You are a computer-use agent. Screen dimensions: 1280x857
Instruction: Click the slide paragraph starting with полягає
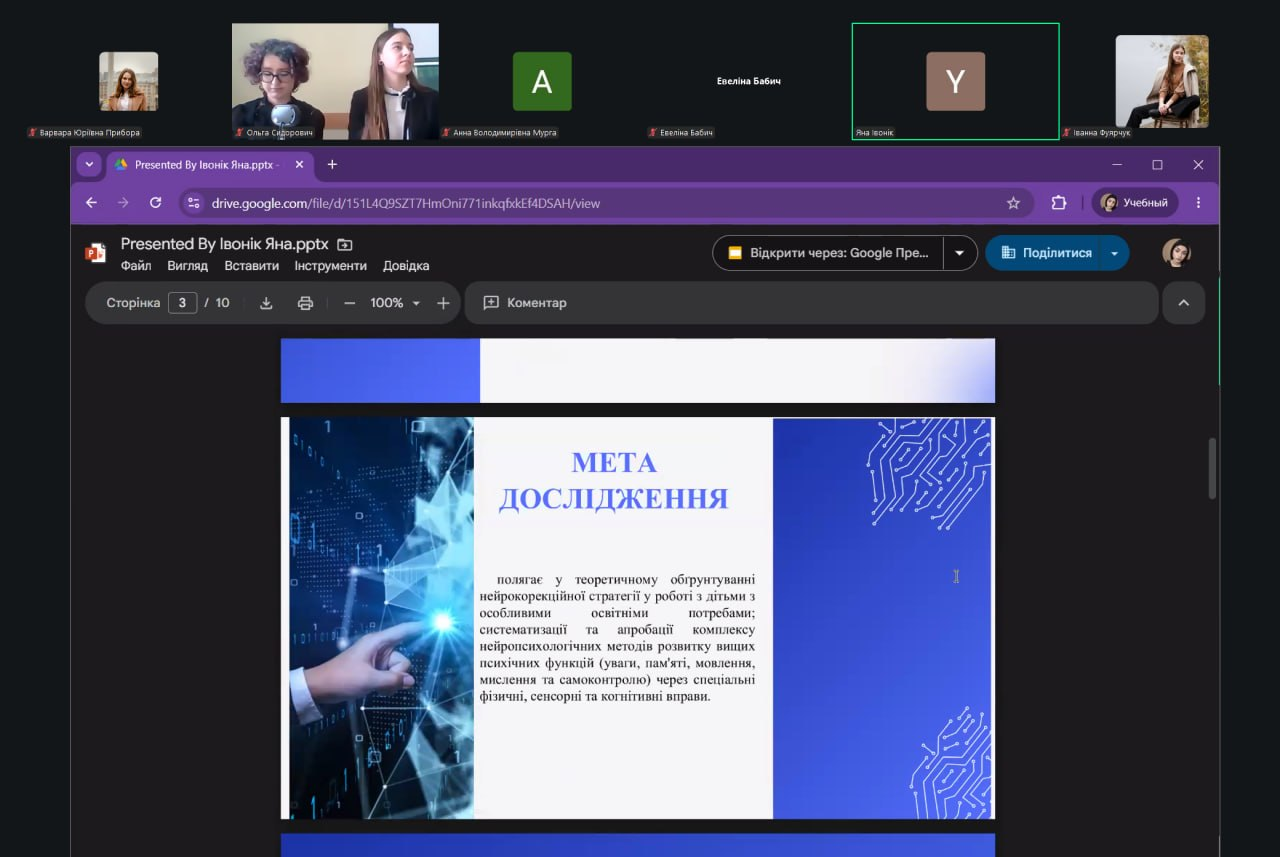tap(617, 638)
